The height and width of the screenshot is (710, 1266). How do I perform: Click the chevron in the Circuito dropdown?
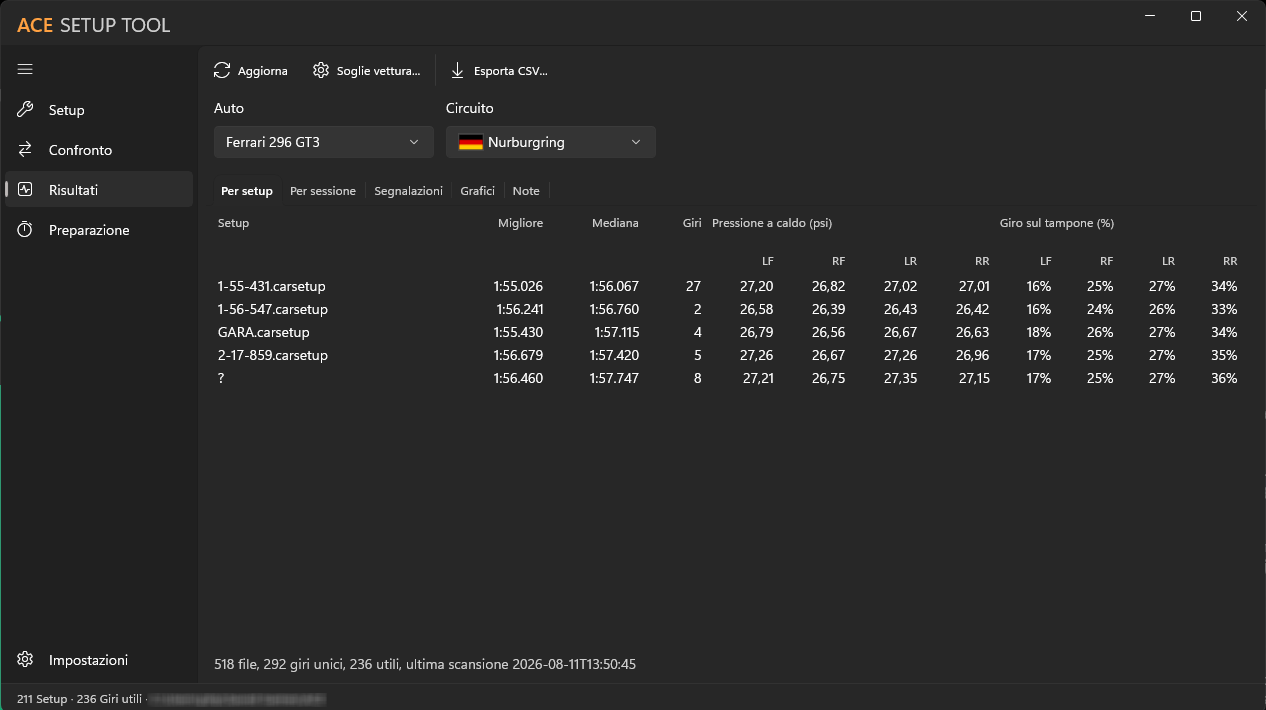(636, 142)
